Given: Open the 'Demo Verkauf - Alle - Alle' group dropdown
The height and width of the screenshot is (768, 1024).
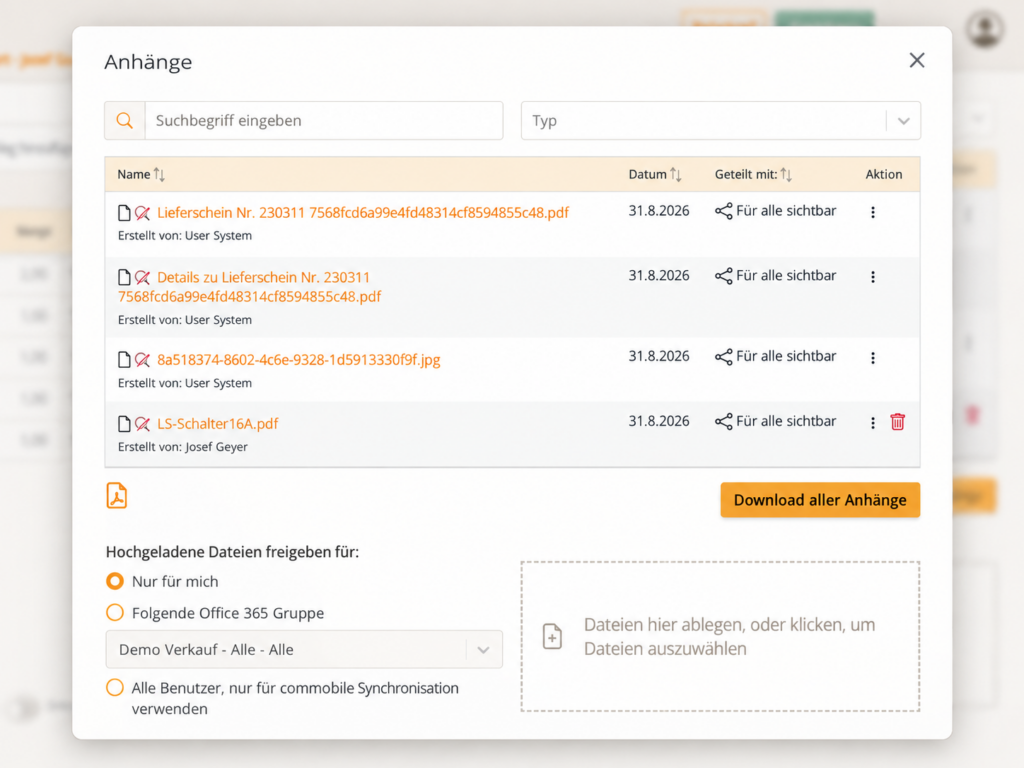Looking at the screenshot, I should point(304,650).
